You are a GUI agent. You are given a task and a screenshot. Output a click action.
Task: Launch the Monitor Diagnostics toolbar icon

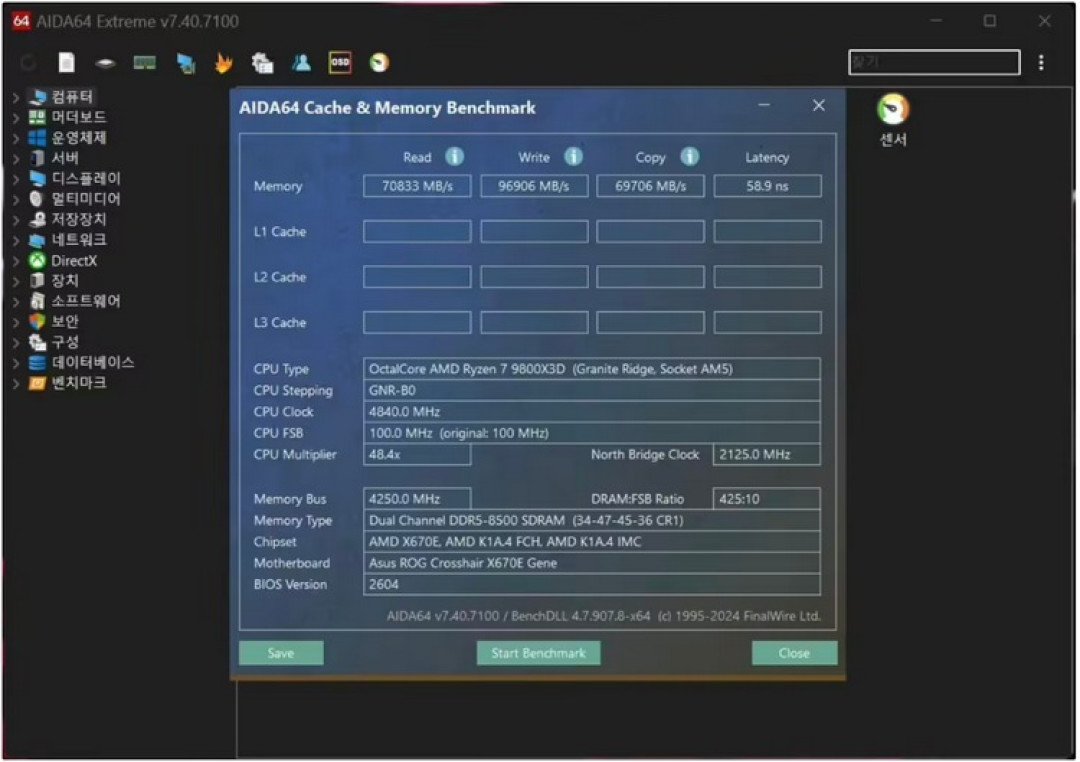pyautogui.click(x=183, y=62)
